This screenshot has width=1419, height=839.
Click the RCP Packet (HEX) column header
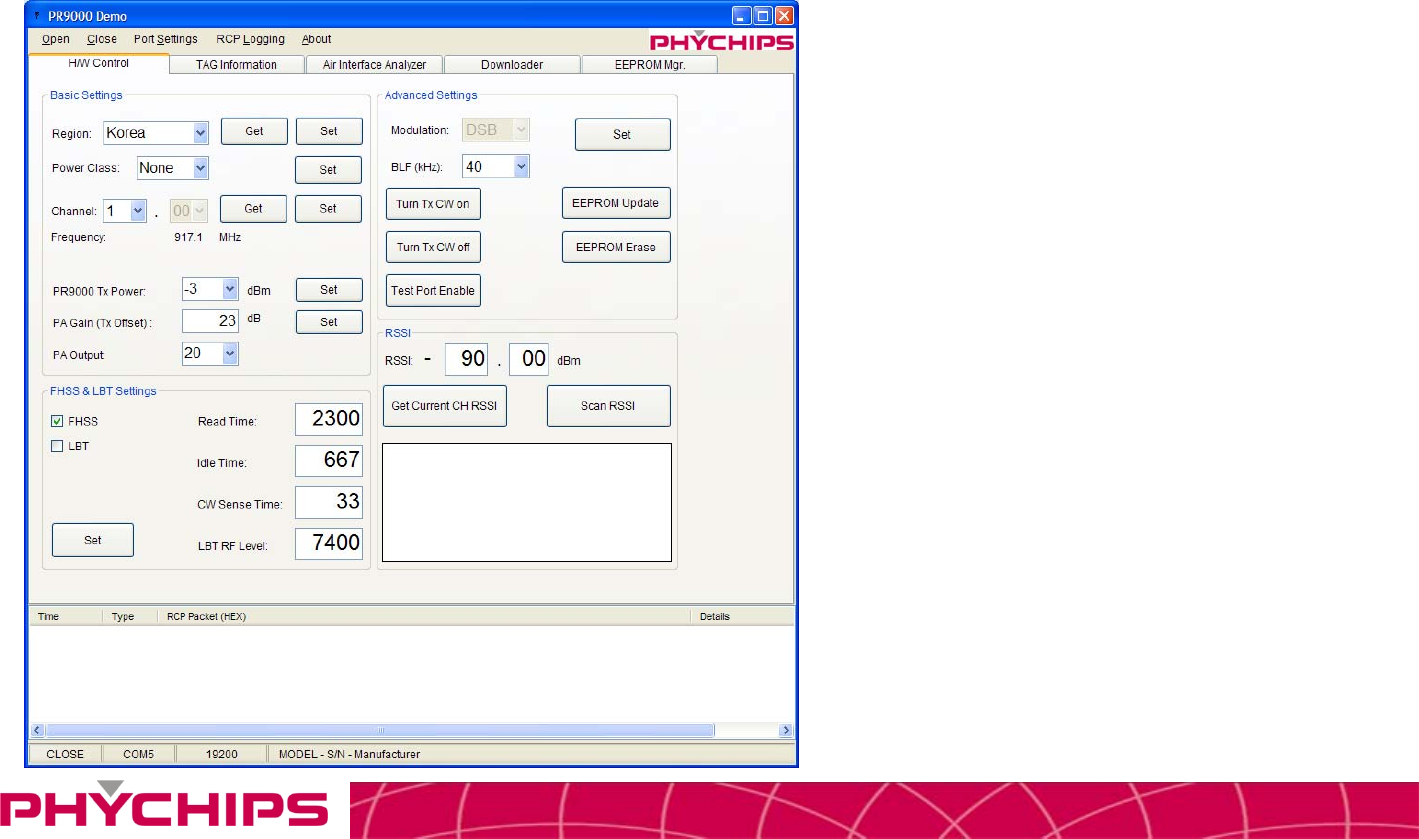click(x=424, y=616)
